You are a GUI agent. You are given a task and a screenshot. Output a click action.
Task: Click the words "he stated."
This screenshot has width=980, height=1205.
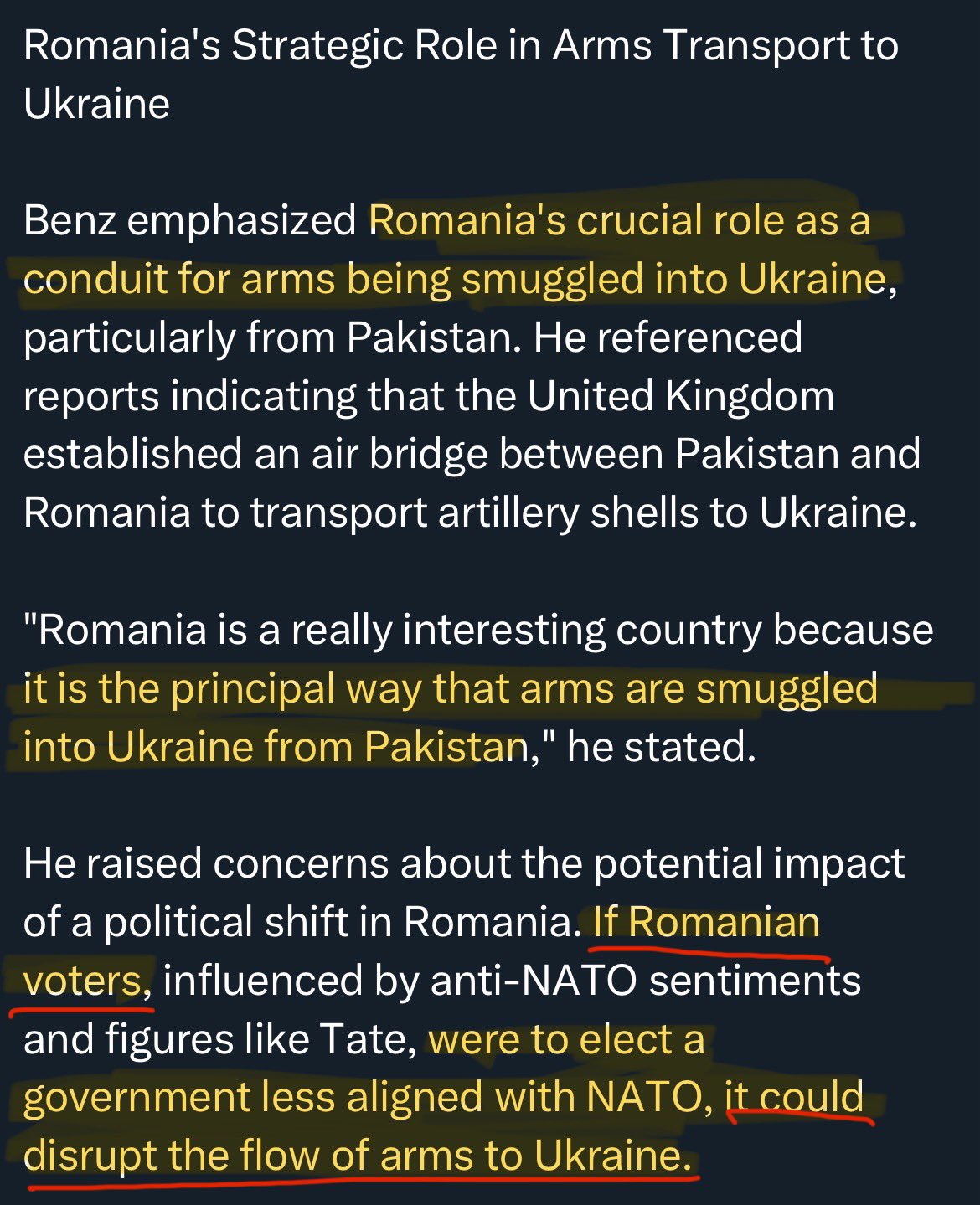pos(663,747)
